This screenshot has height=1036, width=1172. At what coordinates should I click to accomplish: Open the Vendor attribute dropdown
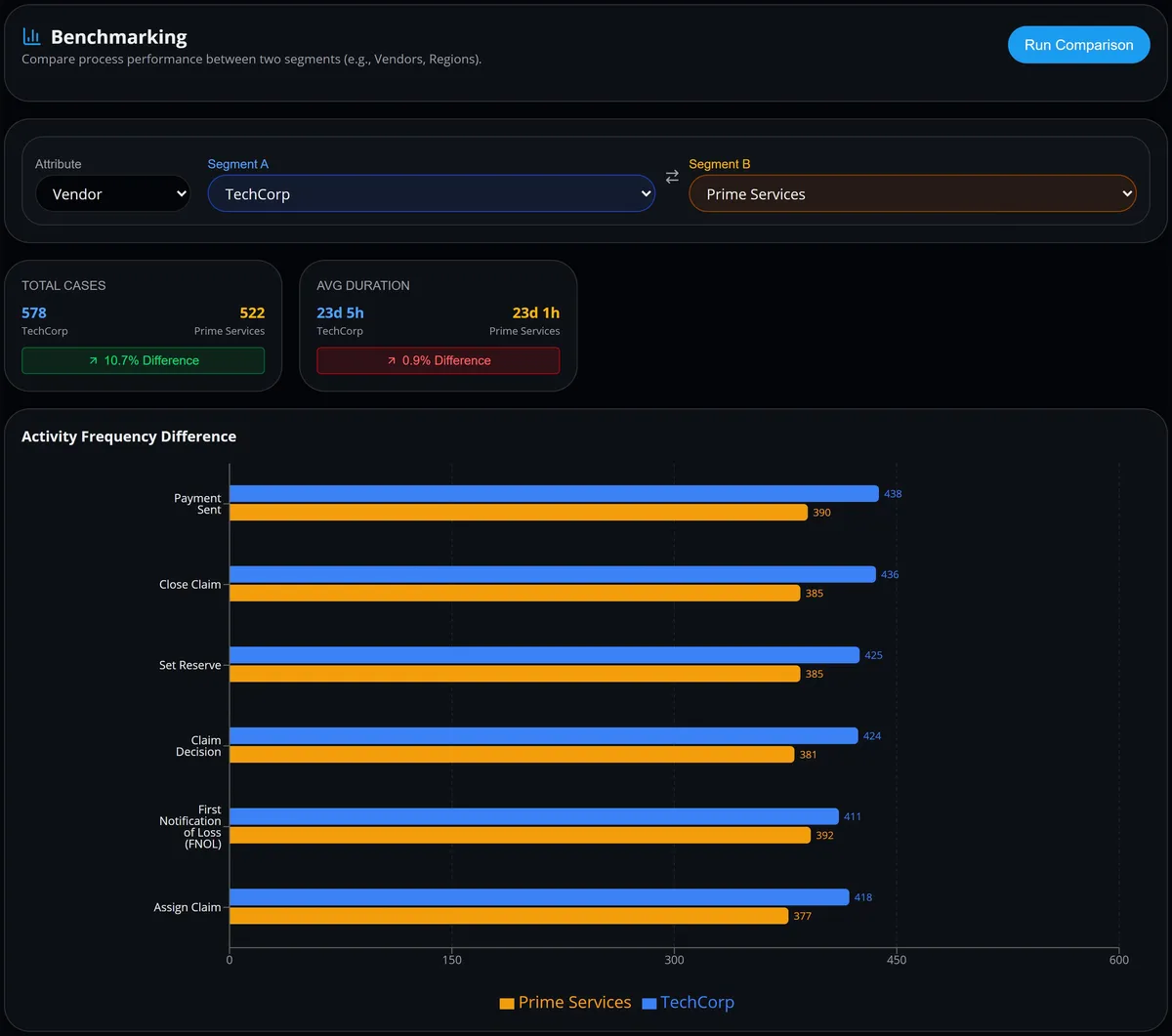click(113, 193)
